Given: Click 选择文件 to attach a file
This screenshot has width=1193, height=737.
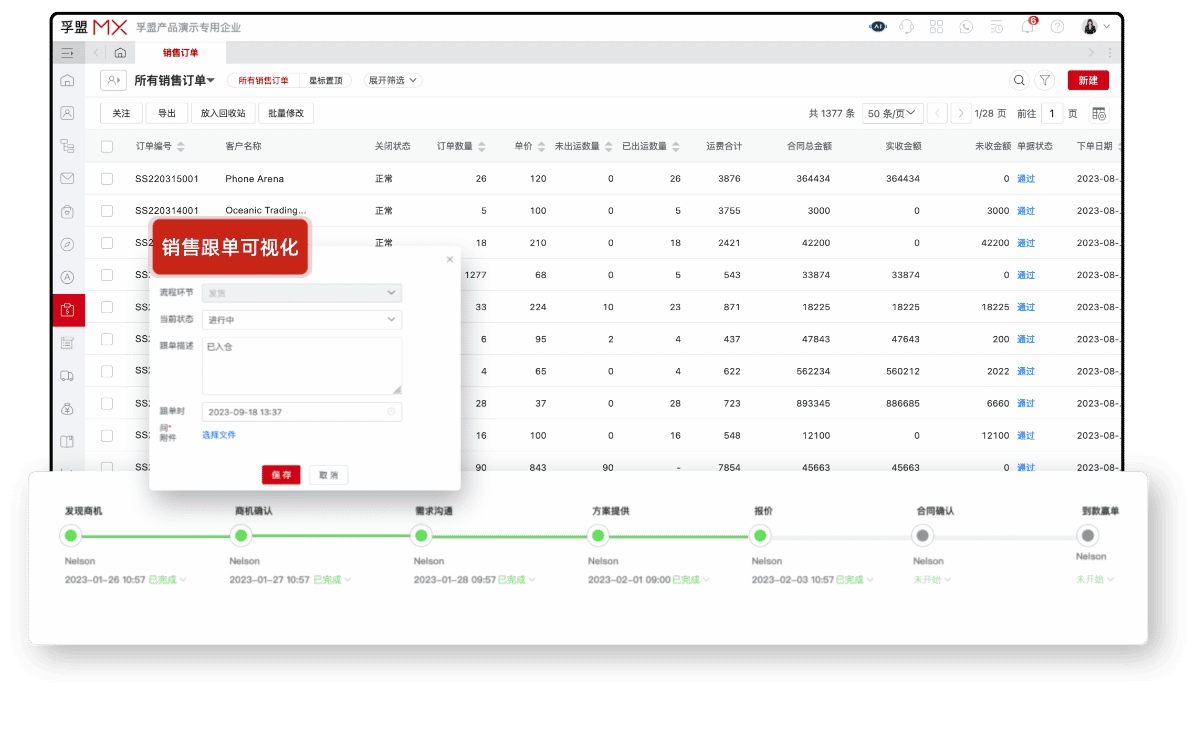Looking at the screenshot, I should click(x=218, y=435).
